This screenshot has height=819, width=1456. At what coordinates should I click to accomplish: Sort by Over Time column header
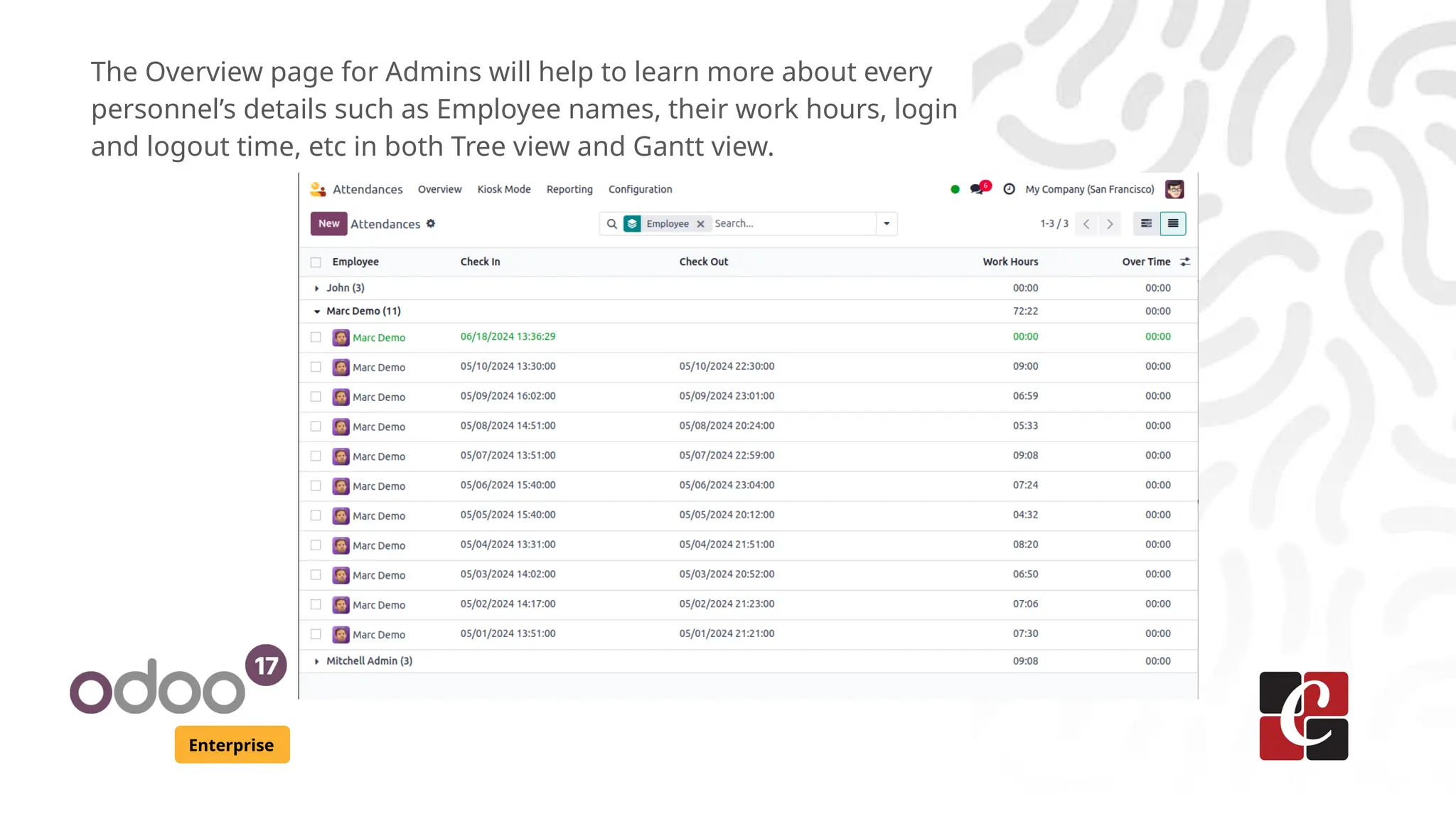(x=1146, y=262)
